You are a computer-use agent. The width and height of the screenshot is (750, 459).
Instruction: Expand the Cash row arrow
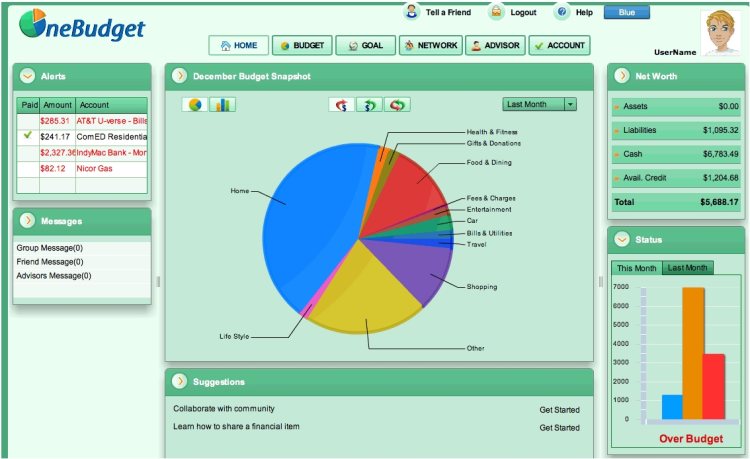click(617, 154)
